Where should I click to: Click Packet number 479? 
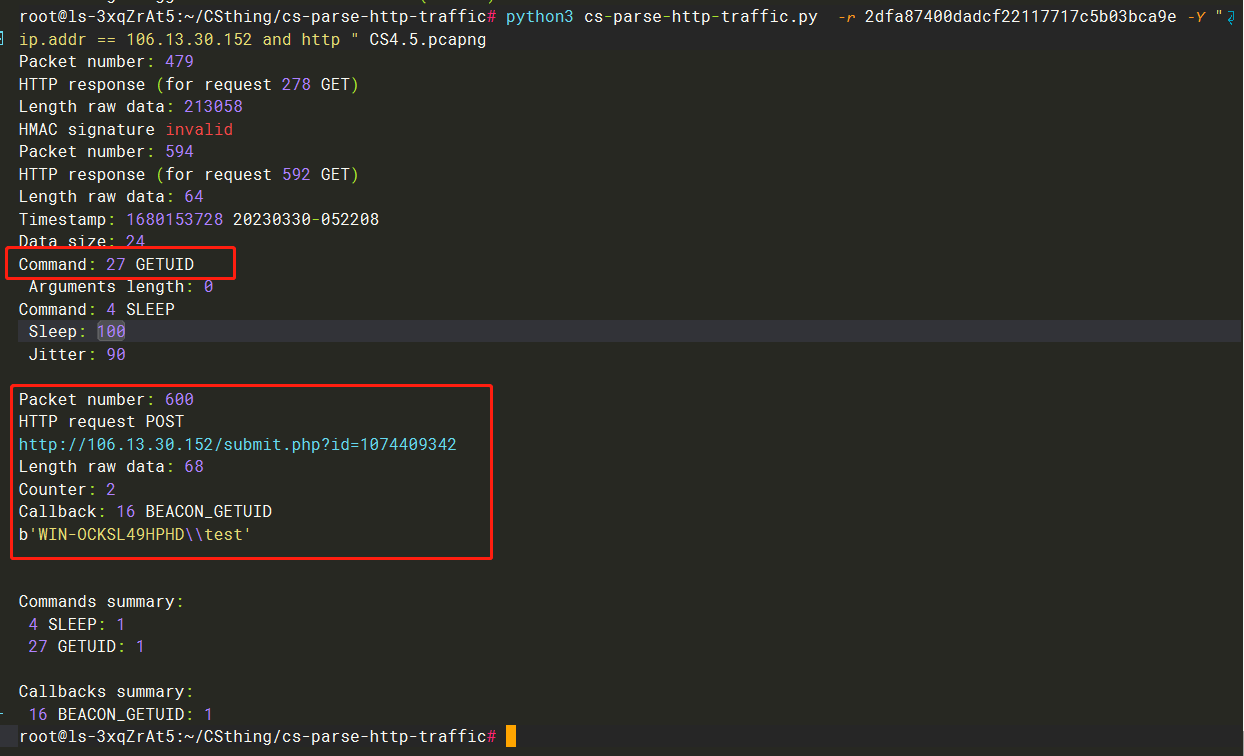pyautogui.click(x=179, y=62)
